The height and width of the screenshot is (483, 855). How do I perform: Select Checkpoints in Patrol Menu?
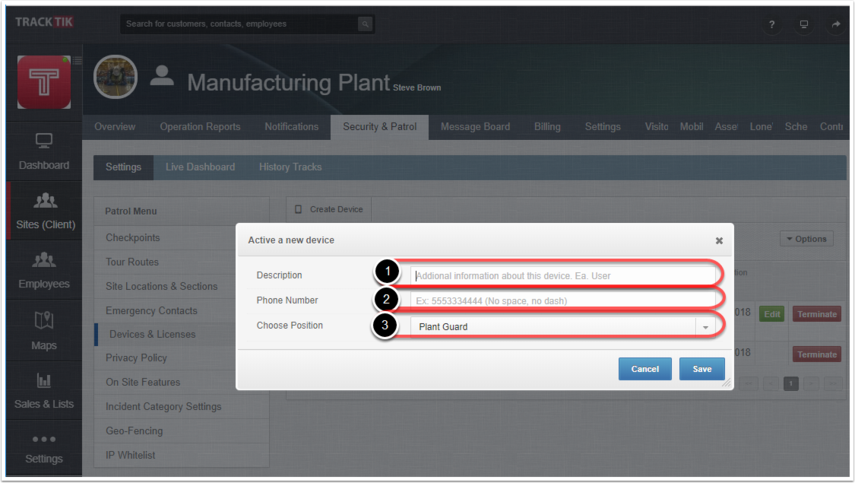pyautogui.click(x=133, y=238)
